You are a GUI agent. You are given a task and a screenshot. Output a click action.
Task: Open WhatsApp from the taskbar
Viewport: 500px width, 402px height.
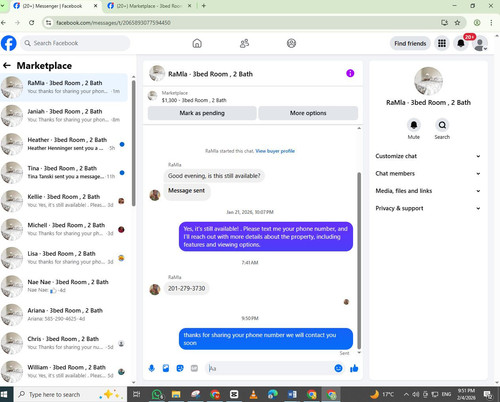pos(157,395)
